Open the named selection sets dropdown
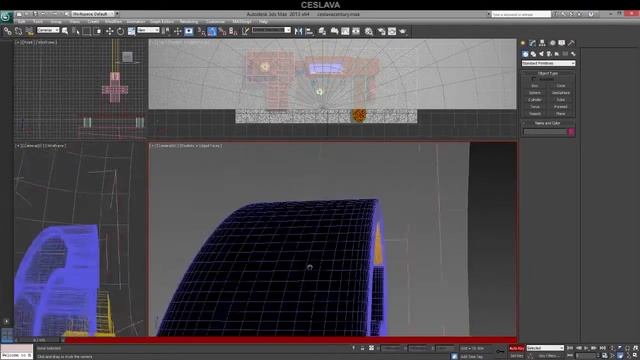 pos(271,30)
